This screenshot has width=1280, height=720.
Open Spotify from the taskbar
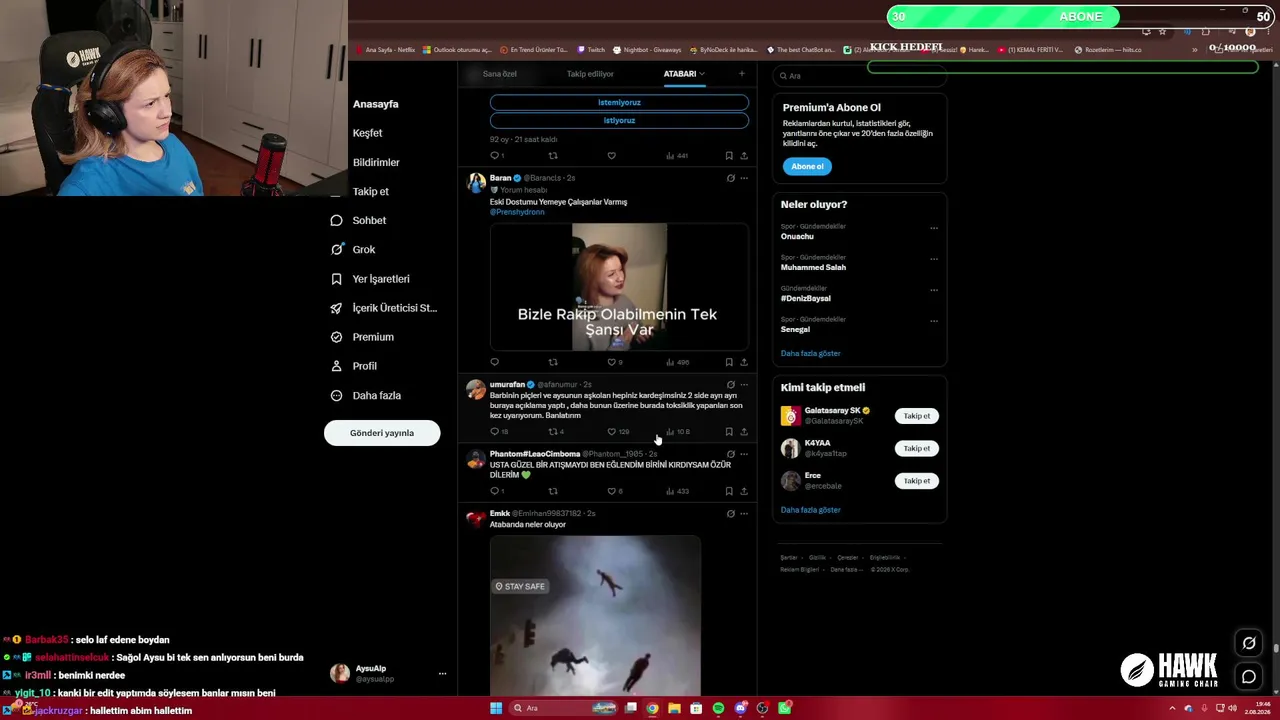click(x=718, y=708)
